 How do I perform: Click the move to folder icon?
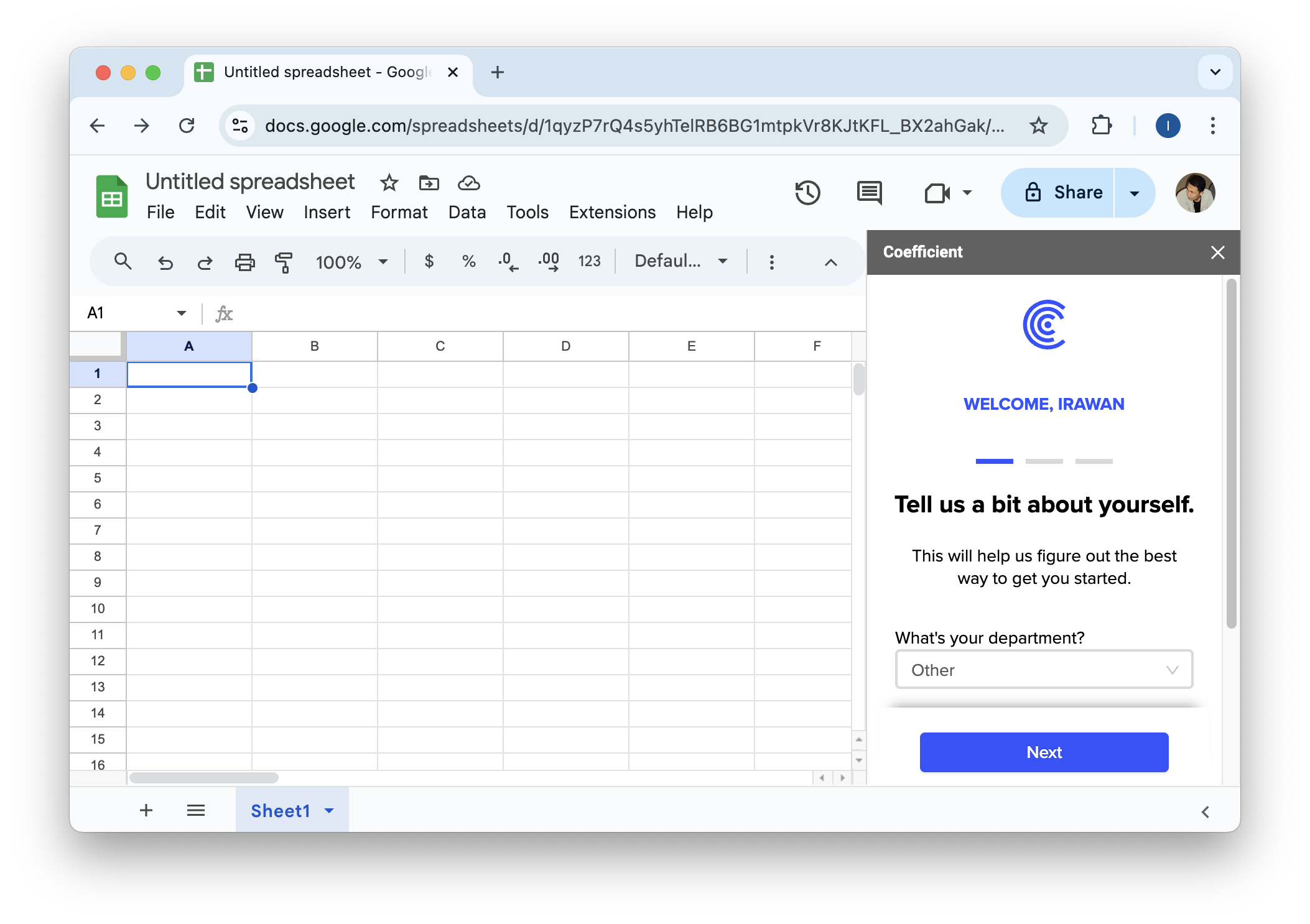point(429,183)
